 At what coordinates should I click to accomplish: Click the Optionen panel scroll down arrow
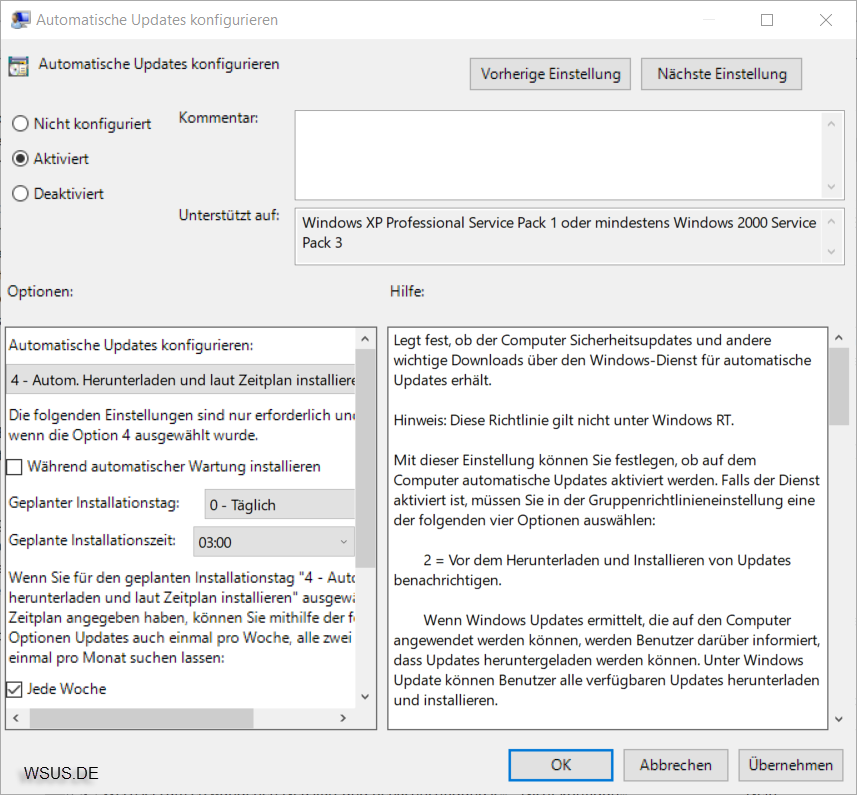pyautogui.click(x=365, y=697)
